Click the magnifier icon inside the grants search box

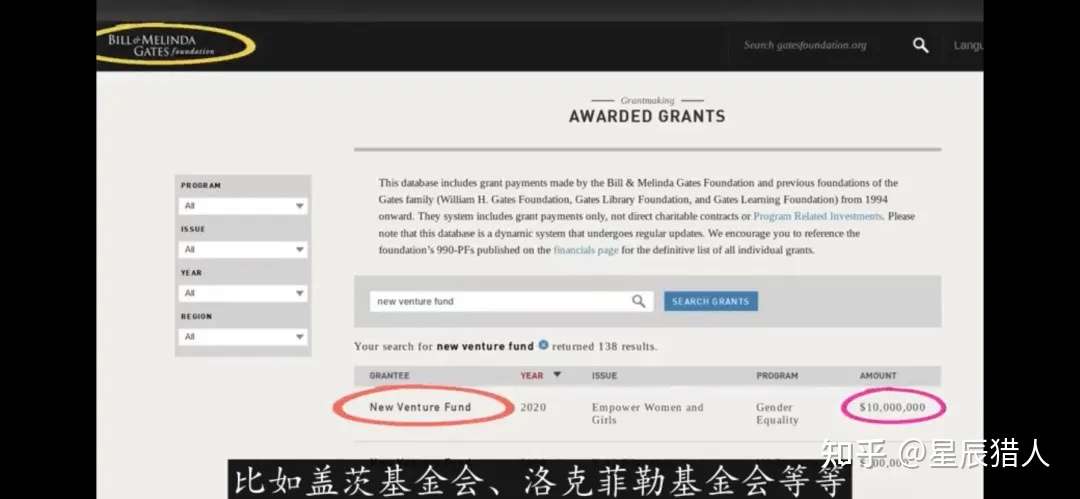tap(638, 301)
